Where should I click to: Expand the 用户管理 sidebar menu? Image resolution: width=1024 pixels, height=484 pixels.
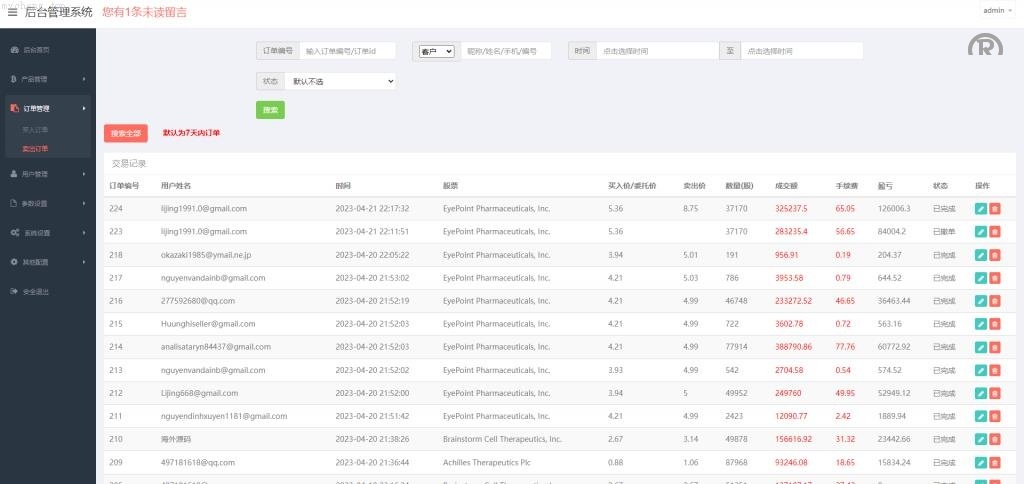point(47,174)
